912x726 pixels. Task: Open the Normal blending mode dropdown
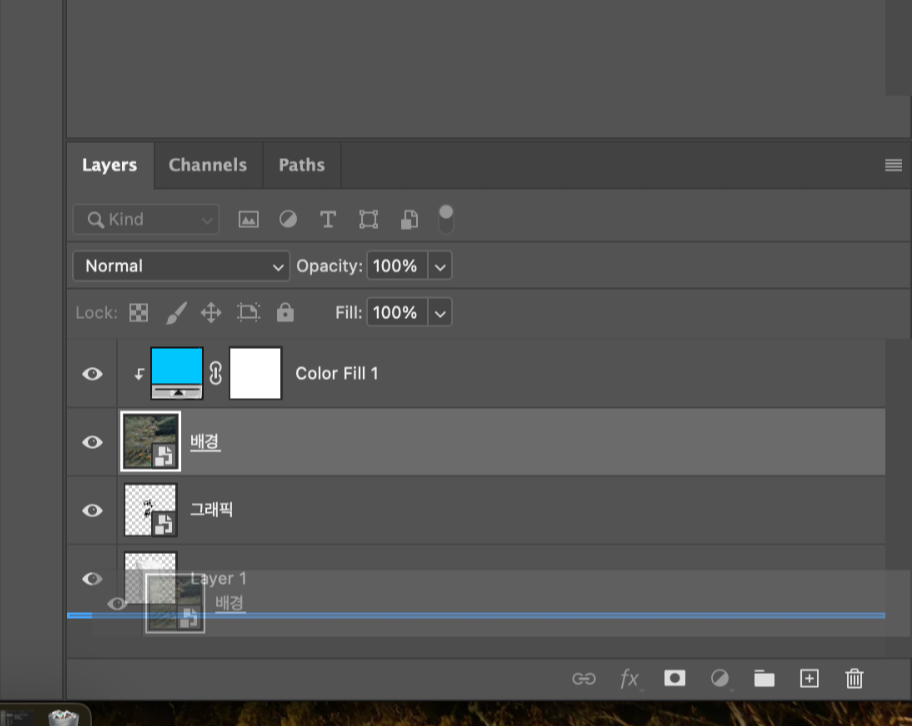click(181, 266)
